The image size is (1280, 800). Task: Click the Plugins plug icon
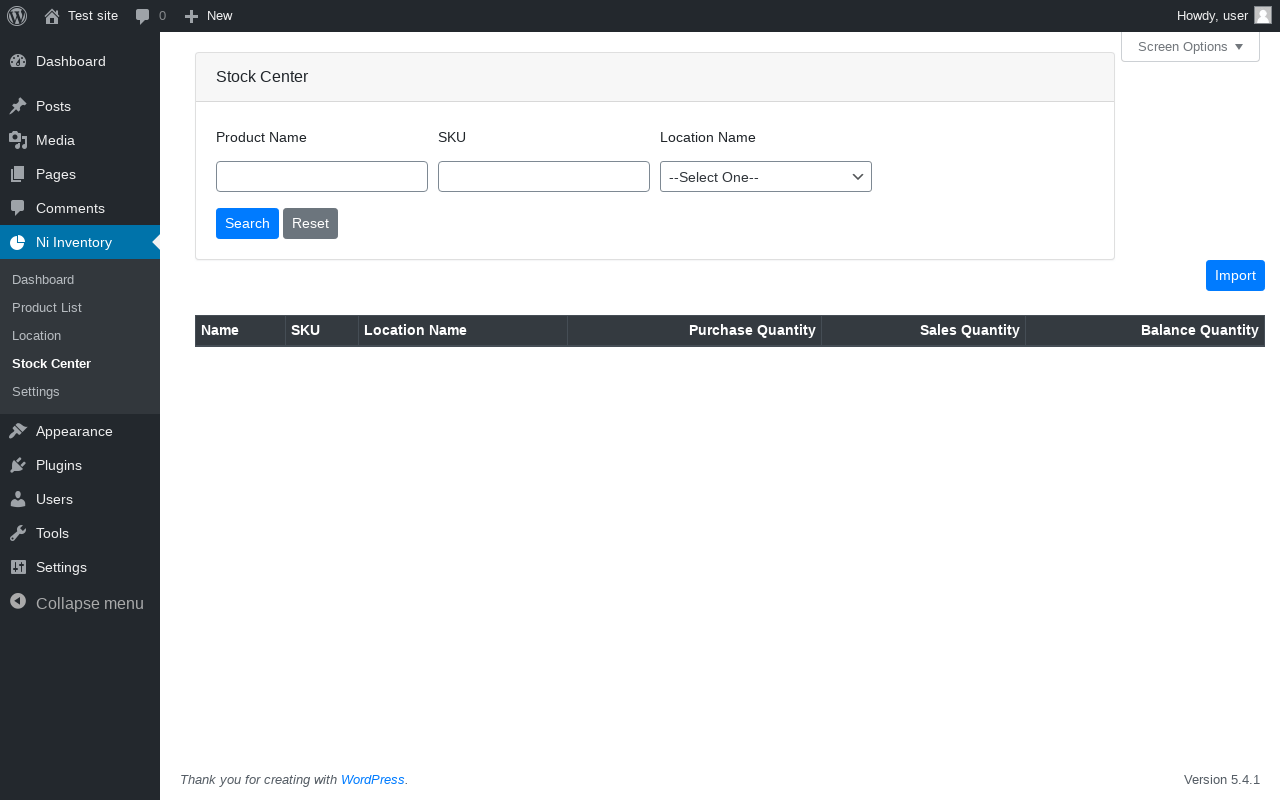pos(18,465)
